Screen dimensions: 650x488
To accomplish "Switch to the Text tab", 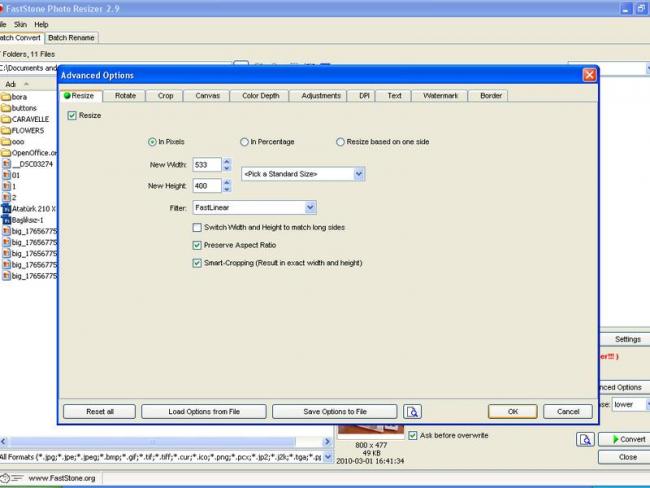I will 394,96.
